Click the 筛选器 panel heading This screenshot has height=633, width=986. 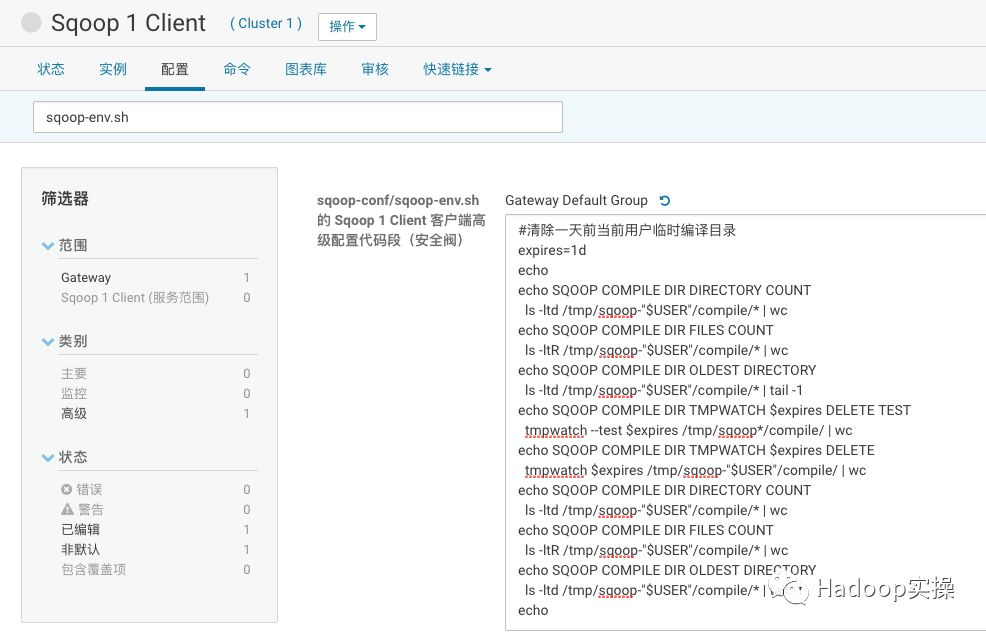[x=65, y=199]
